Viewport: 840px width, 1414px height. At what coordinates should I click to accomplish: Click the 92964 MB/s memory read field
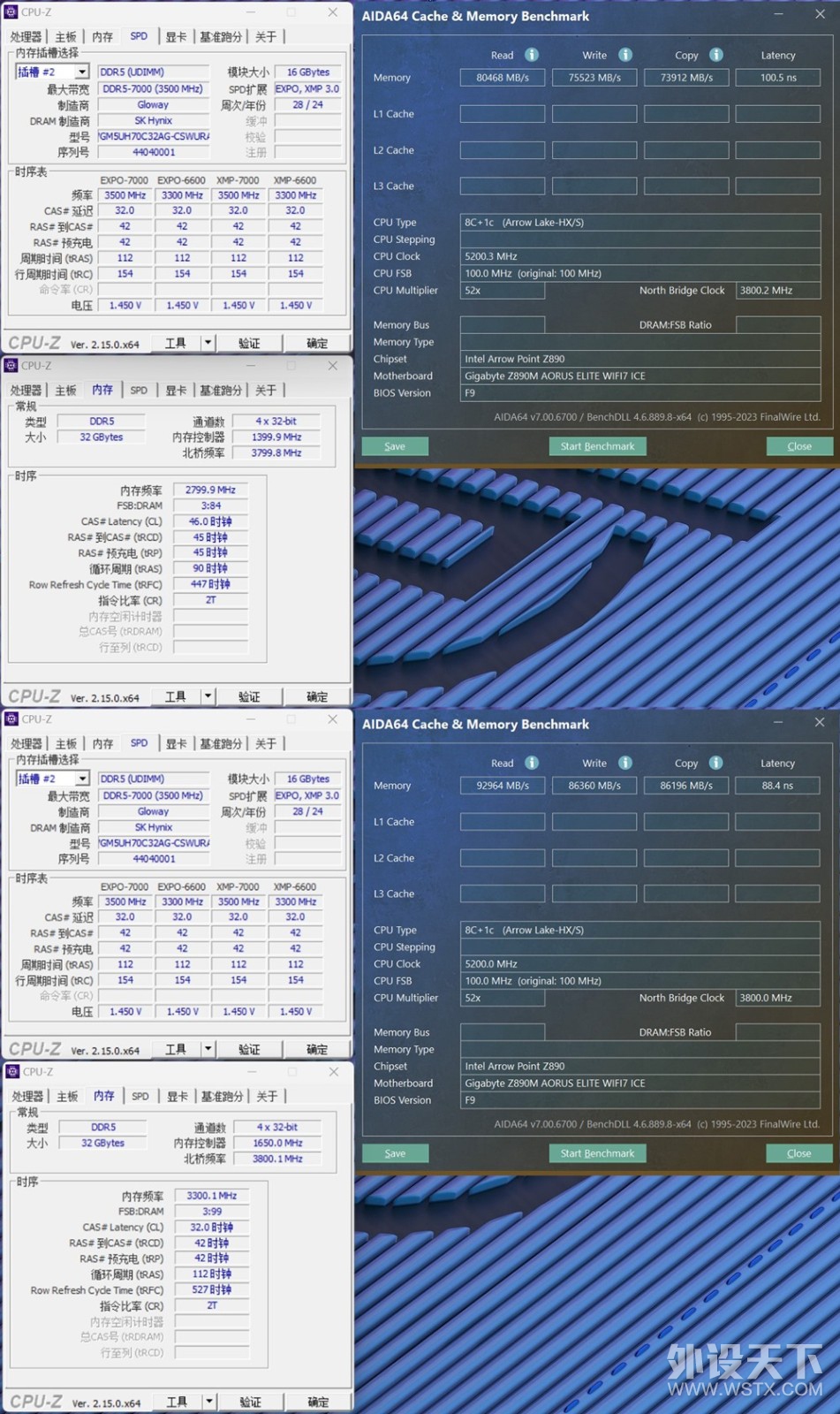pos(503,785)
